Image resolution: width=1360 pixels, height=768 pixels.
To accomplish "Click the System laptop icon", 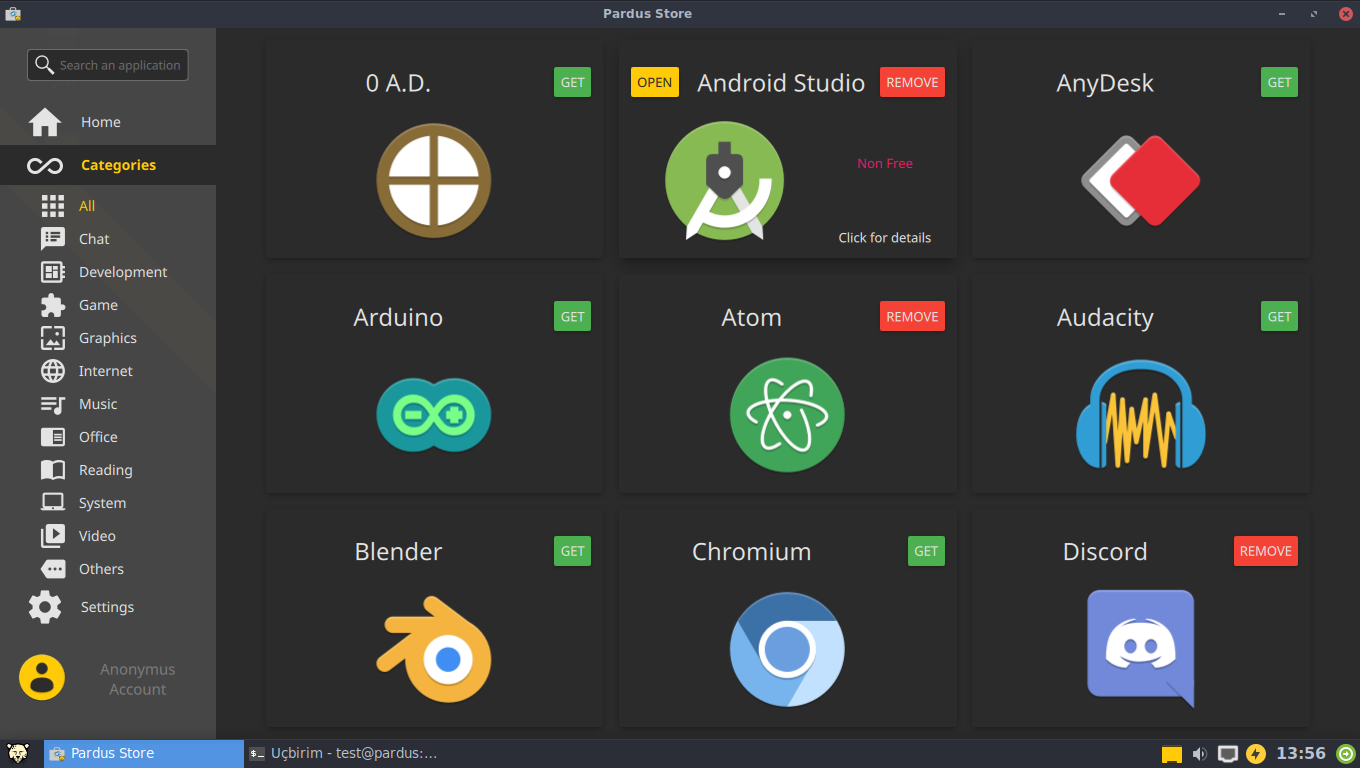I will tap(53, 503).
